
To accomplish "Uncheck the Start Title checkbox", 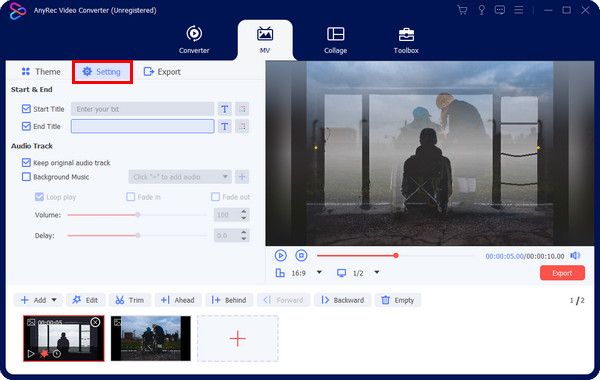I will pyautogui.click(x=26, y=109).
